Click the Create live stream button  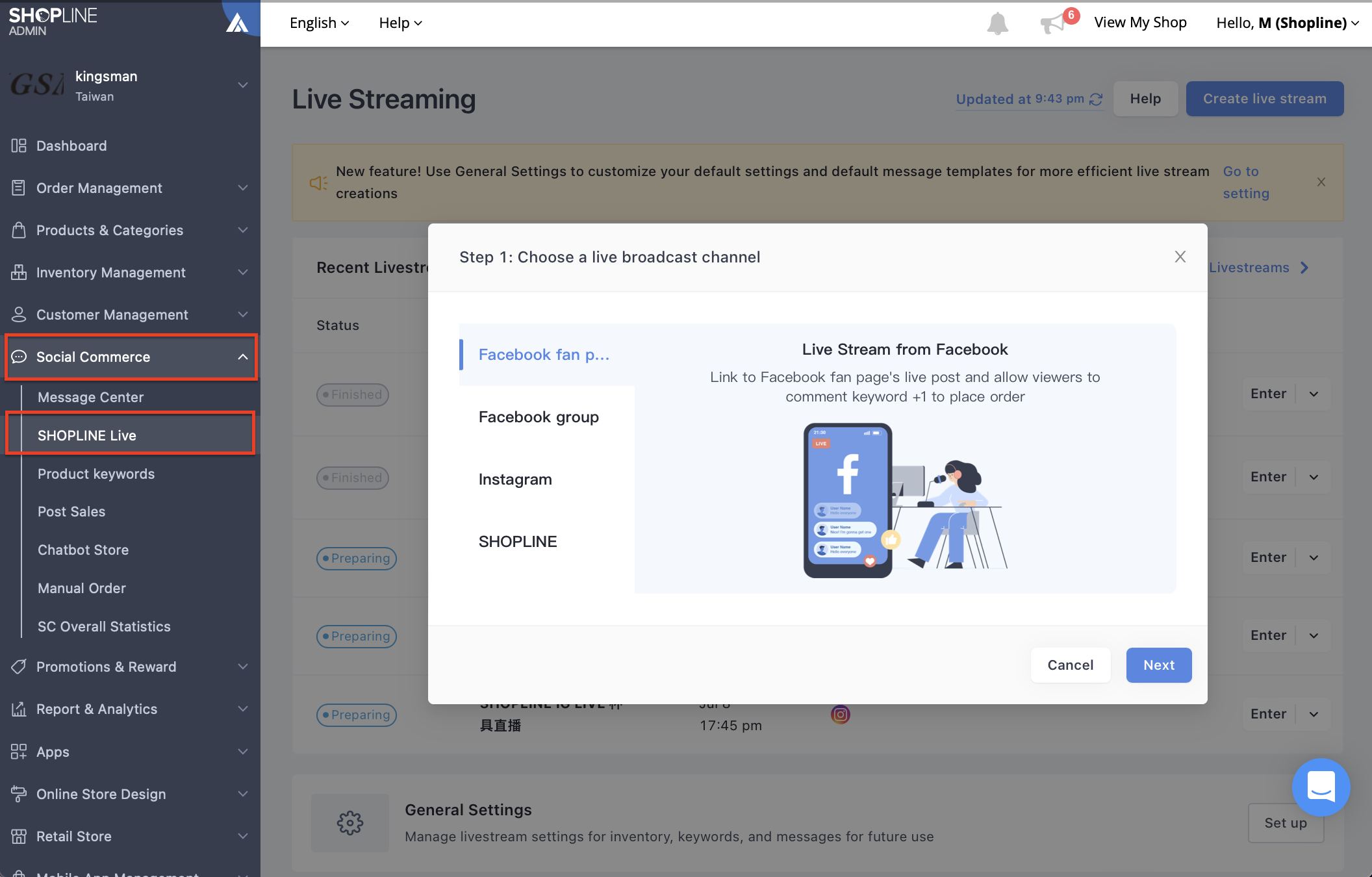tap(1265, 99)
